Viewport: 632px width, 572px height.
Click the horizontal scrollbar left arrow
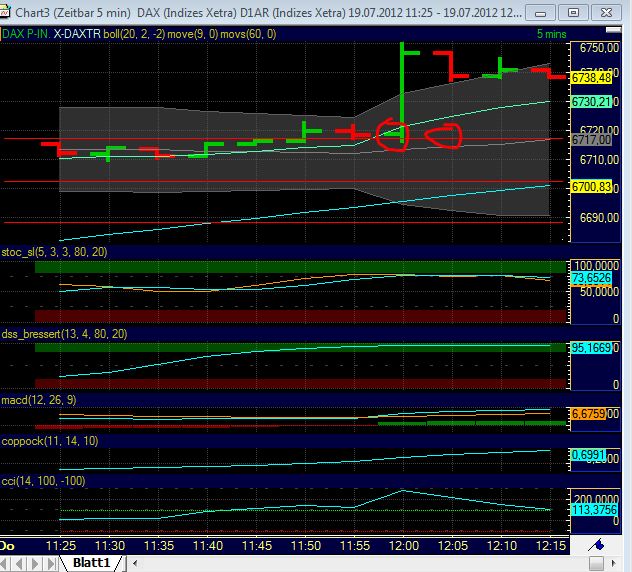point(135,563)
